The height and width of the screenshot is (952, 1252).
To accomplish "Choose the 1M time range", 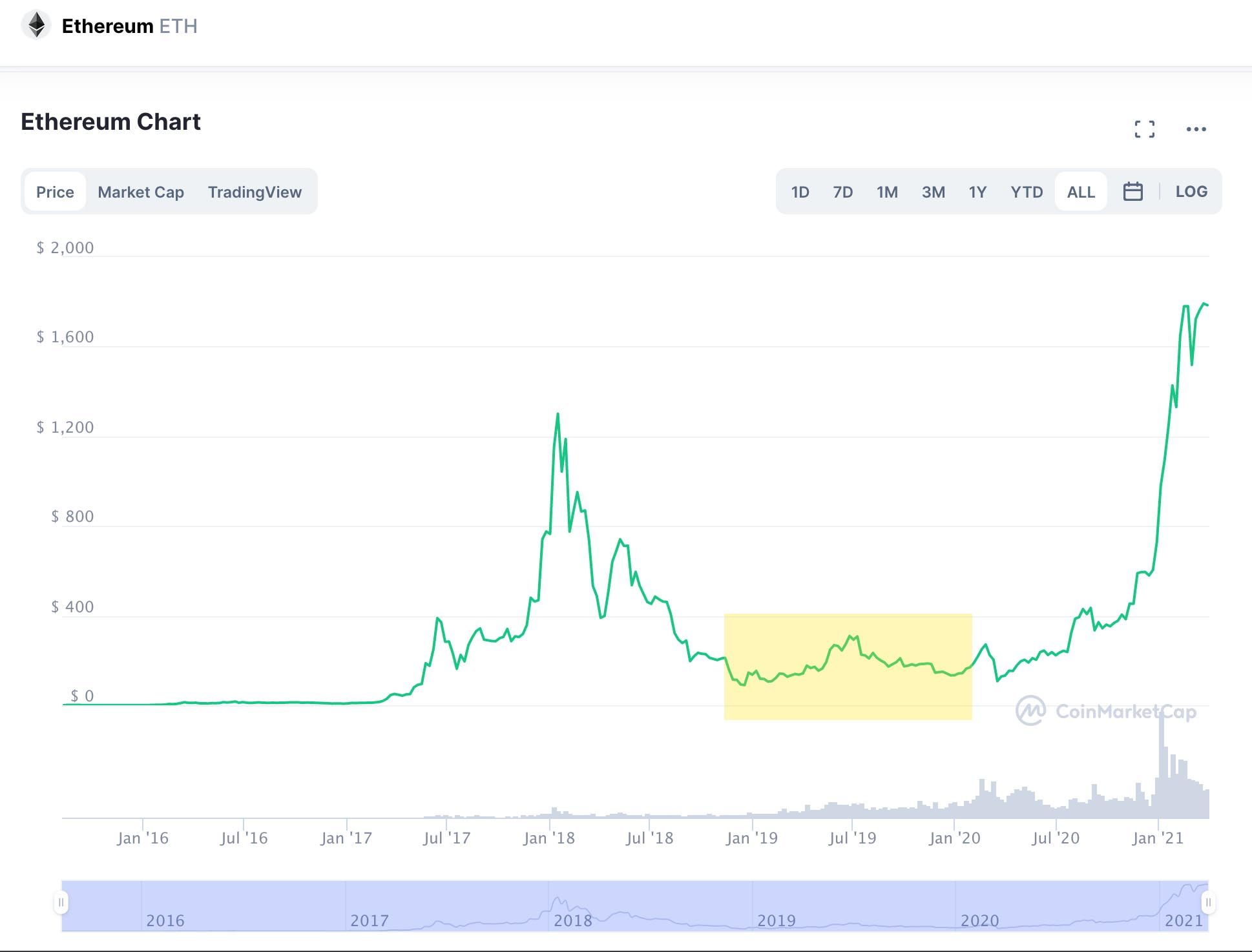I will pos(887,192).
